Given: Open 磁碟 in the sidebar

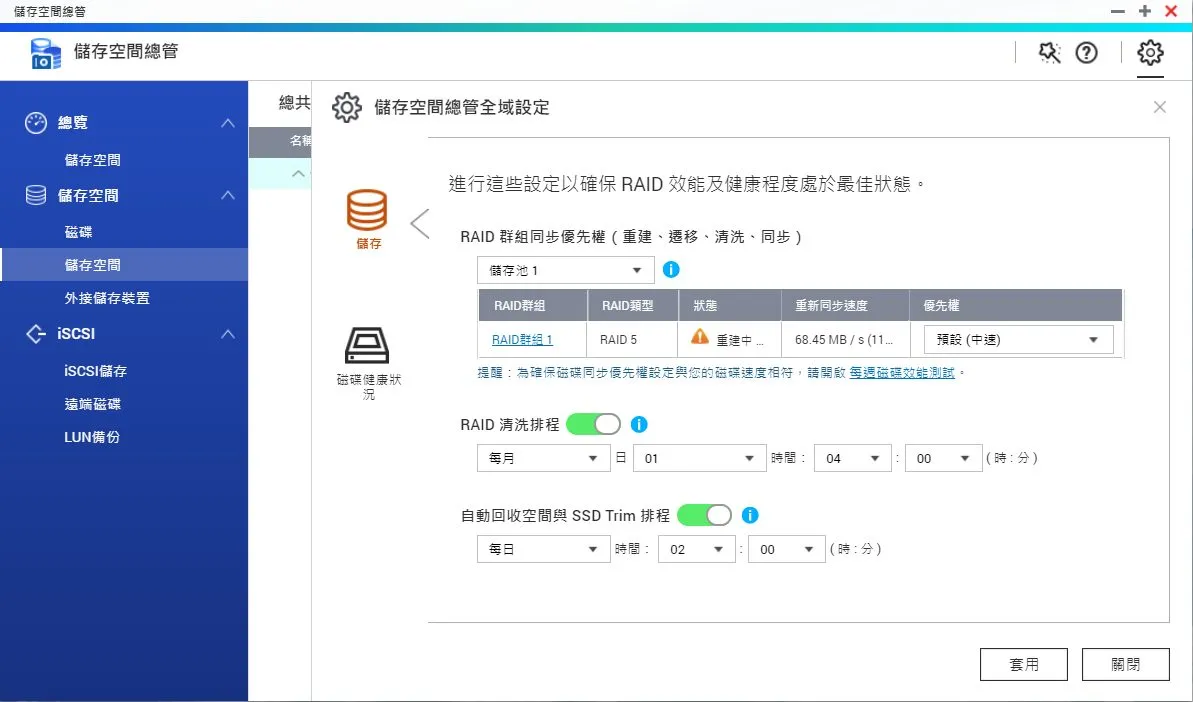Looking at the screenshot, I should (78, 232).
